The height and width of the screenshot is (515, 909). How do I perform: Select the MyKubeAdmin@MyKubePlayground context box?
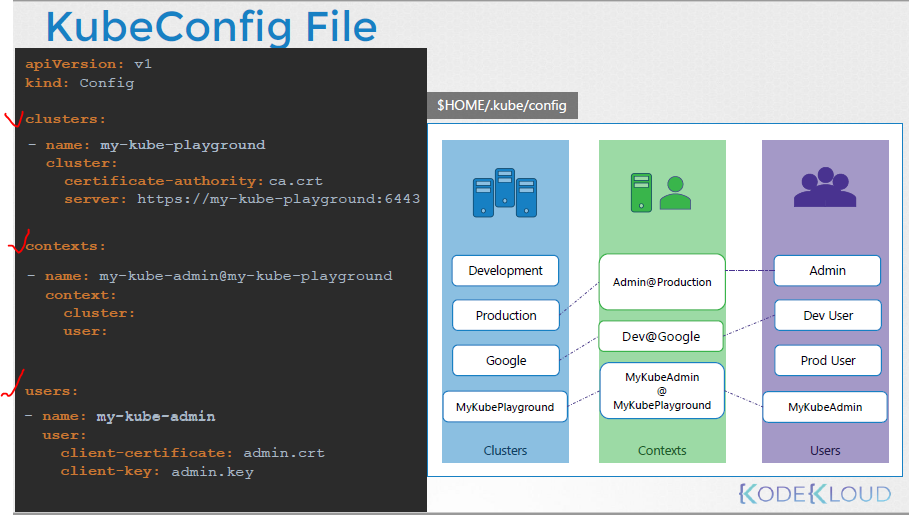click(x=662, y=391)
